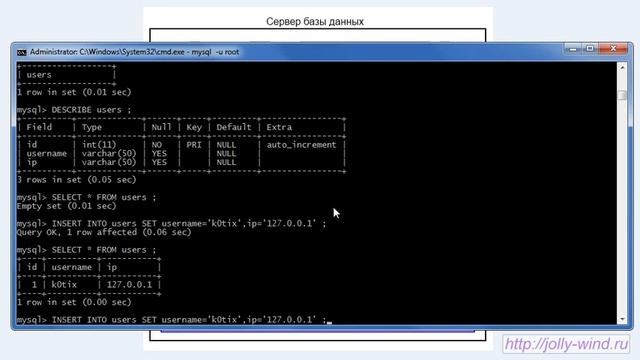Click the 'Extra' column header
This screenshot has height=360, width=640.
(x=279, y=127)
